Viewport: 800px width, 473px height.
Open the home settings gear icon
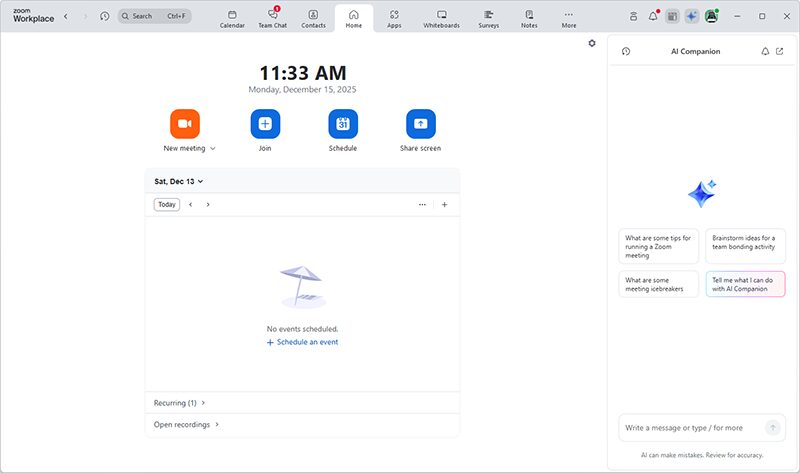pyautogui.click(x=592, y=43)
